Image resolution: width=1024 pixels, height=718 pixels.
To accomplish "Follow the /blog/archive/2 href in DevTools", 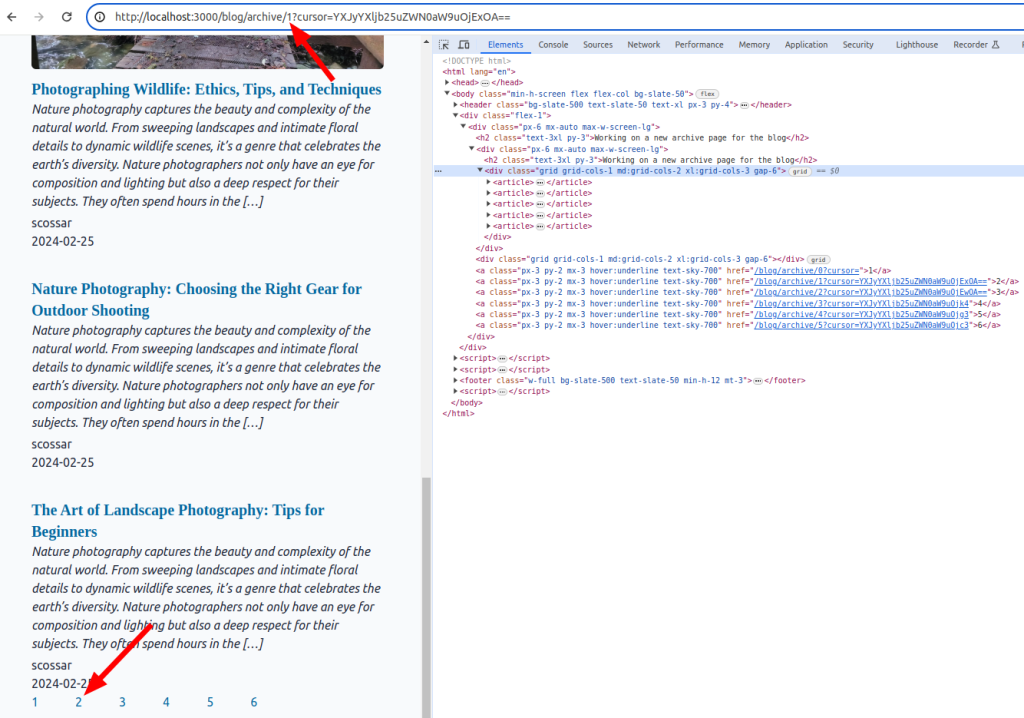I will coord(871,293).
